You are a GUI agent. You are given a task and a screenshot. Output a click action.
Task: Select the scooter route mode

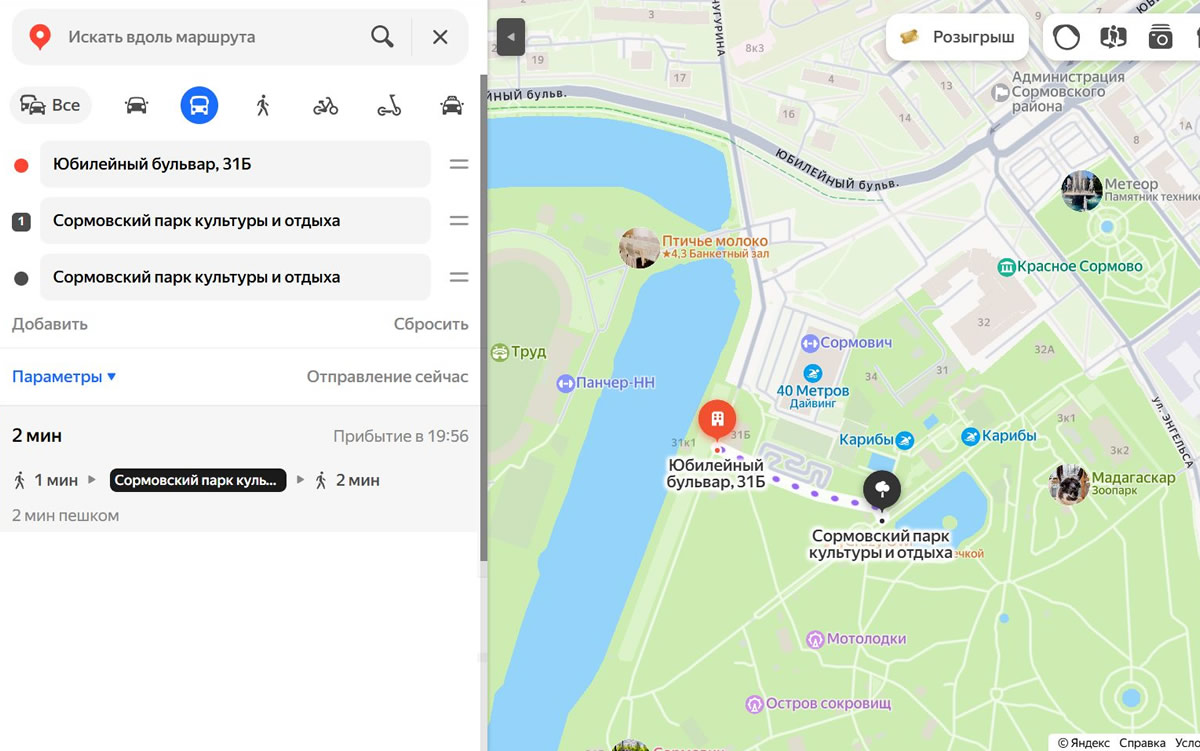[389, 105]
